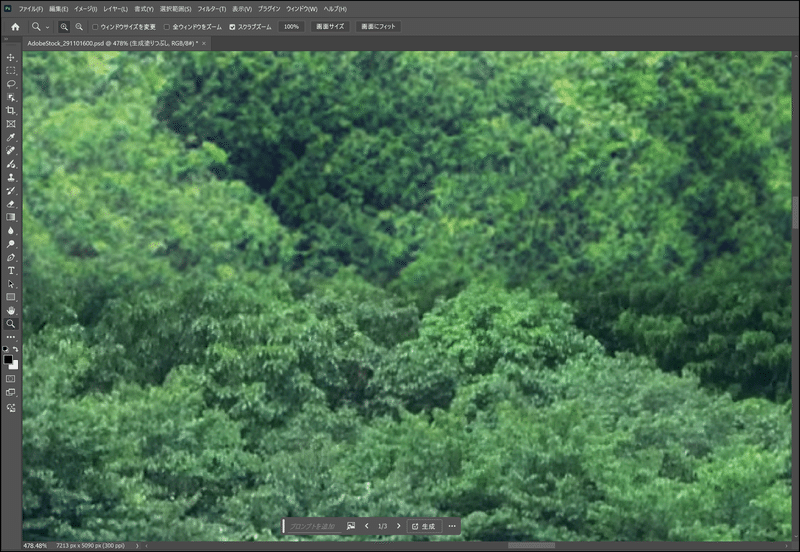Show next generated variation
The height and width of the screenshot is (552, 800).
398,526
